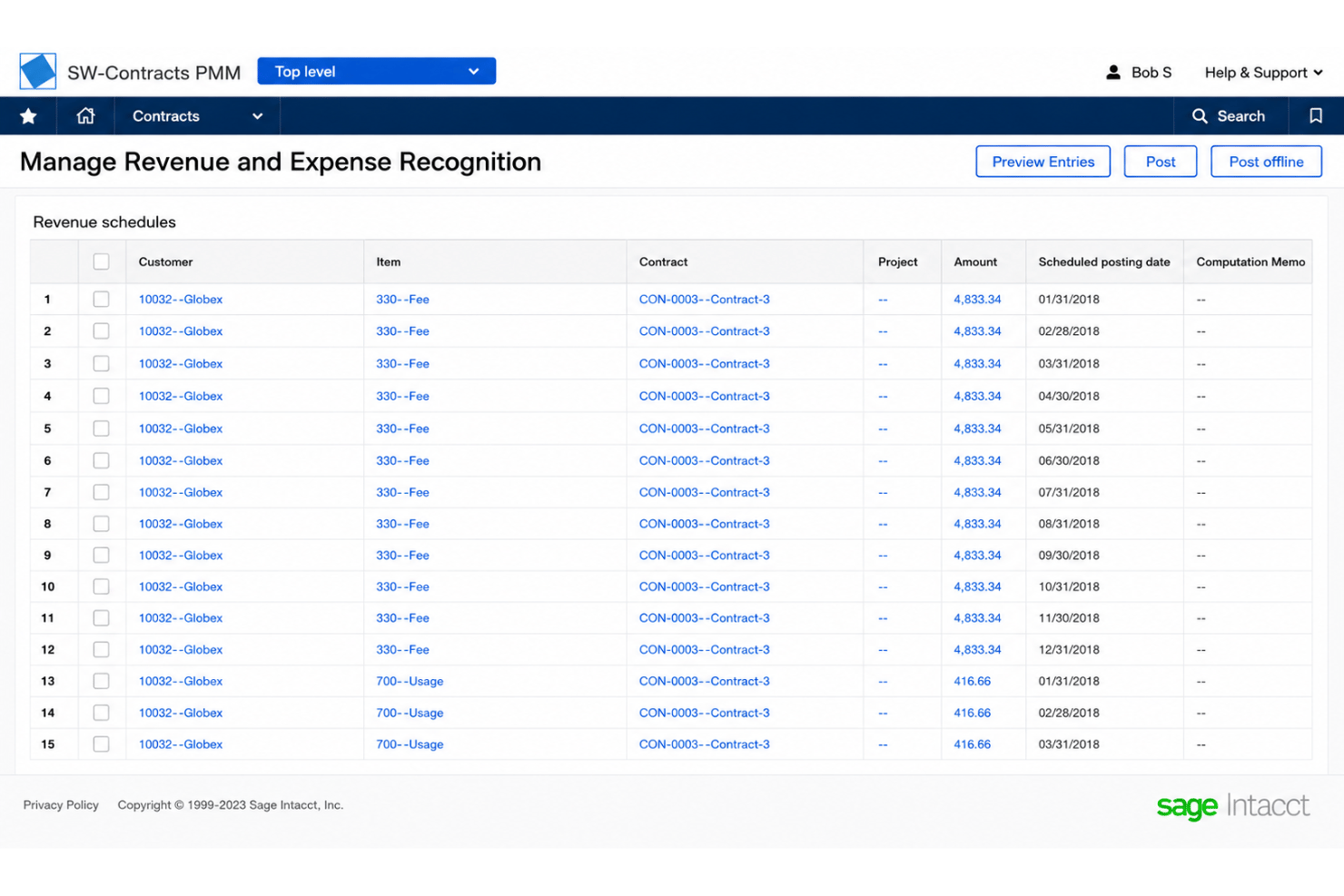Screen dimensions: 1344x896
Task: Click the Scheduled posting date column header
Action: [1104, 262]
